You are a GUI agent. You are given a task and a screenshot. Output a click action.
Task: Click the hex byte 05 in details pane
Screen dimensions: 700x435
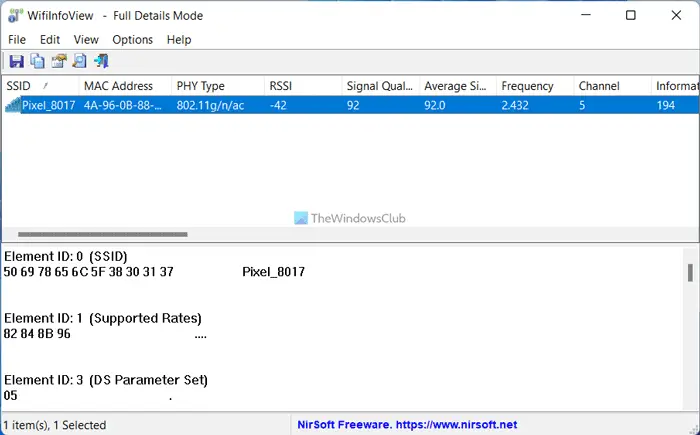(x=10, y=395)
